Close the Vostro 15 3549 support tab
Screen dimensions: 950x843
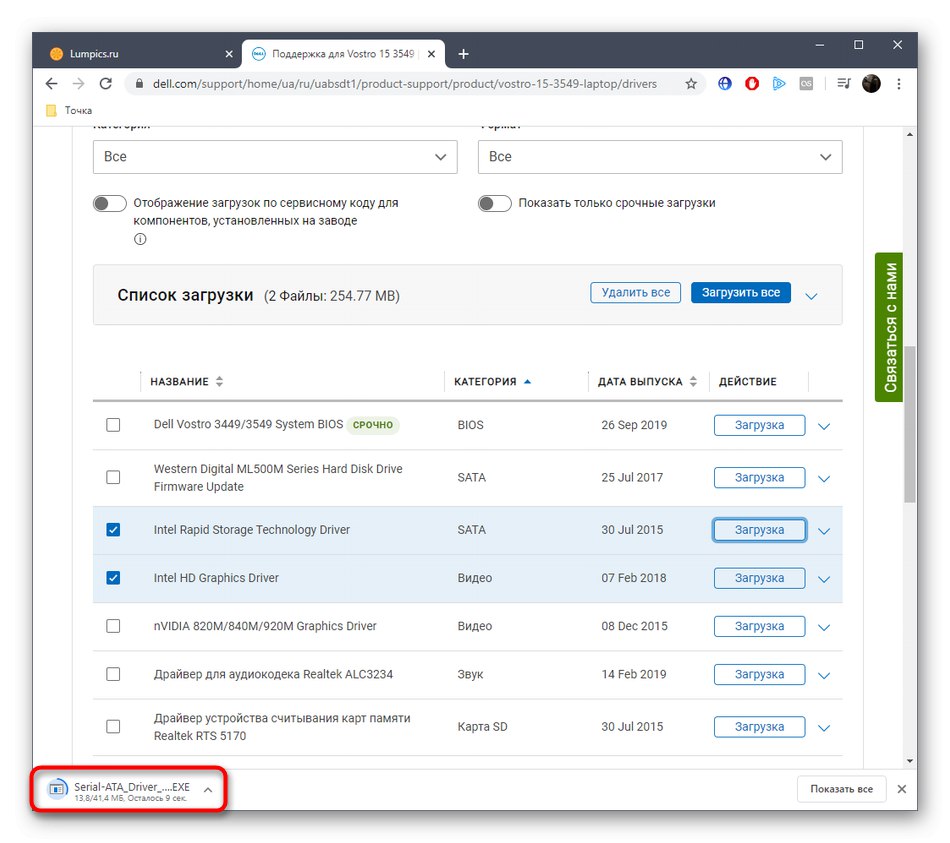[431, 54]
